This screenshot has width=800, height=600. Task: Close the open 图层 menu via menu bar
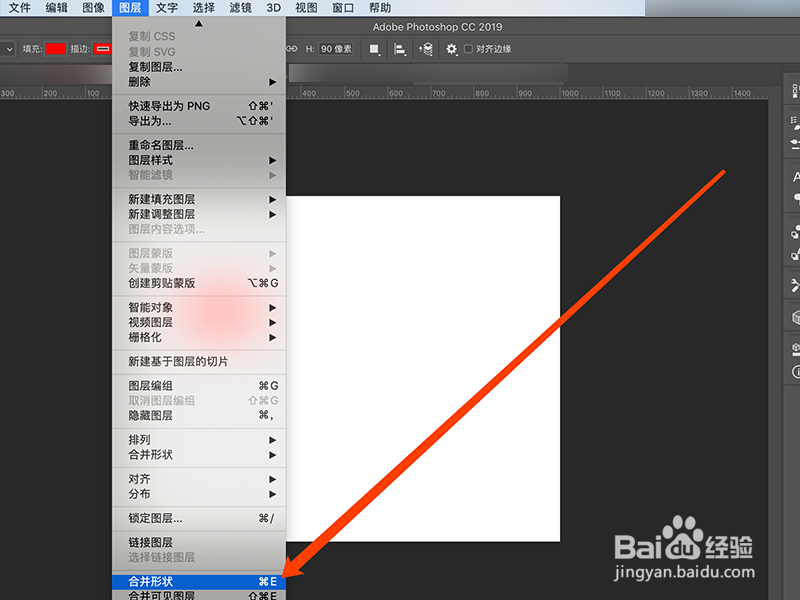click(130, 8)
